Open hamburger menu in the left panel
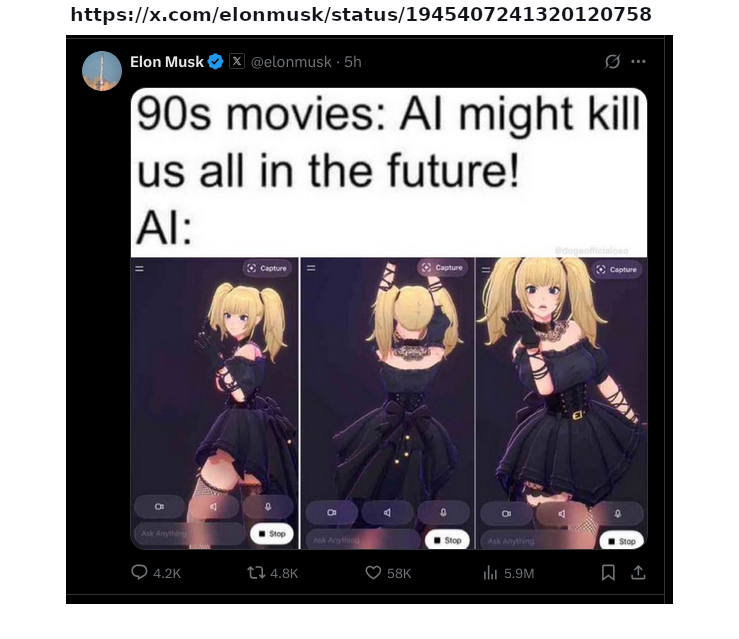739x639 pixels. click(x=140, y=269)
